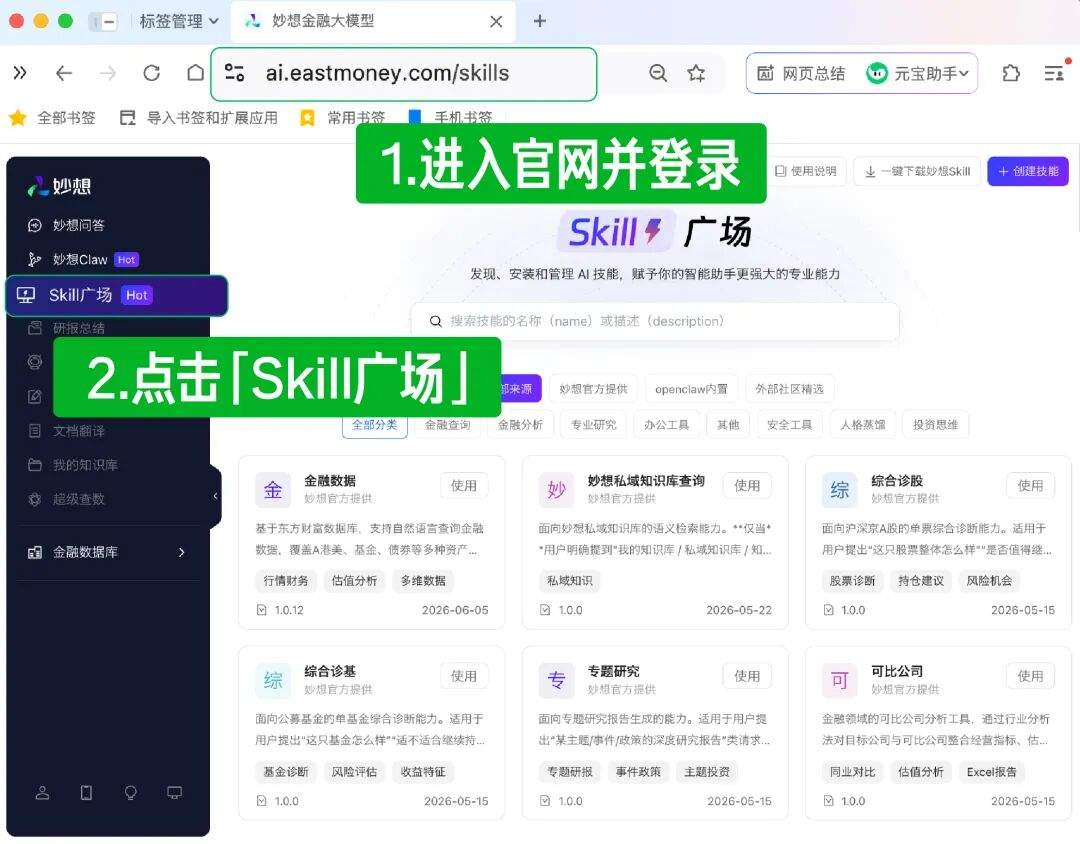
Task: Select 其他 category filter
Action: [x=728, y=424]
